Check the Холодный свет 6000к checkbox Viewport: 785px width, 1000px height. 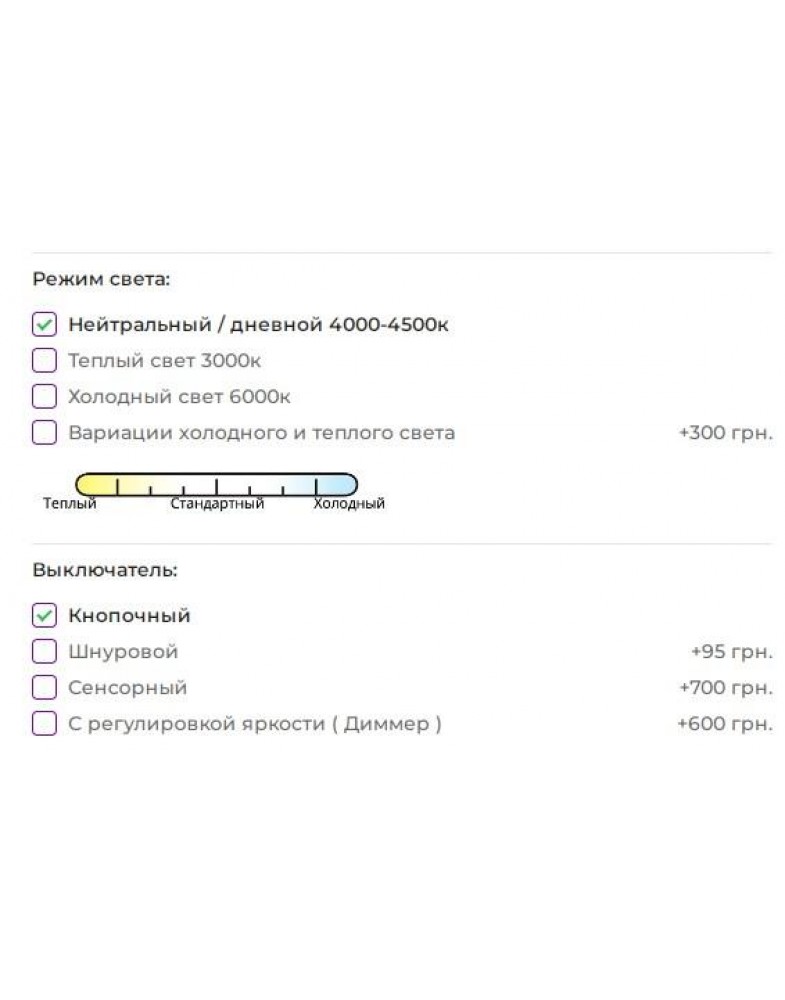(44, 396)
